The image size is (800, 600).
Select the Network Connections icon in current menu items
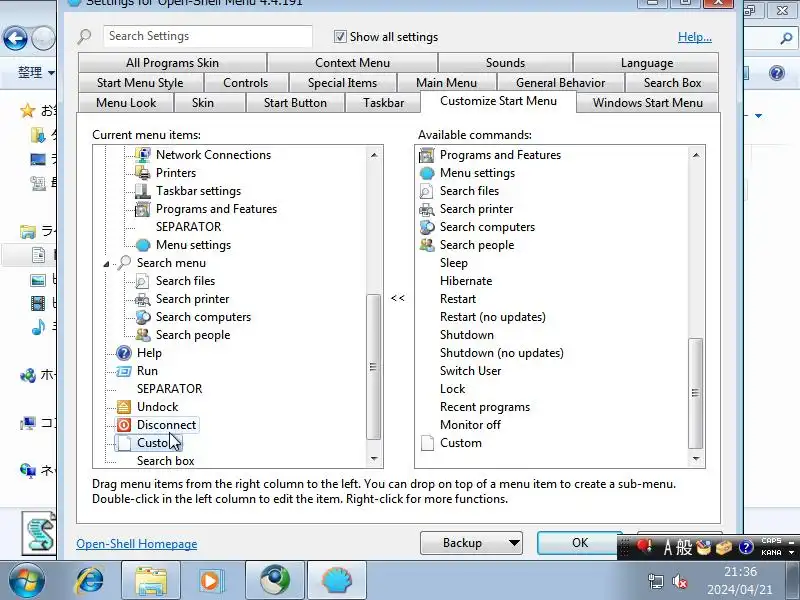[143, 155]
